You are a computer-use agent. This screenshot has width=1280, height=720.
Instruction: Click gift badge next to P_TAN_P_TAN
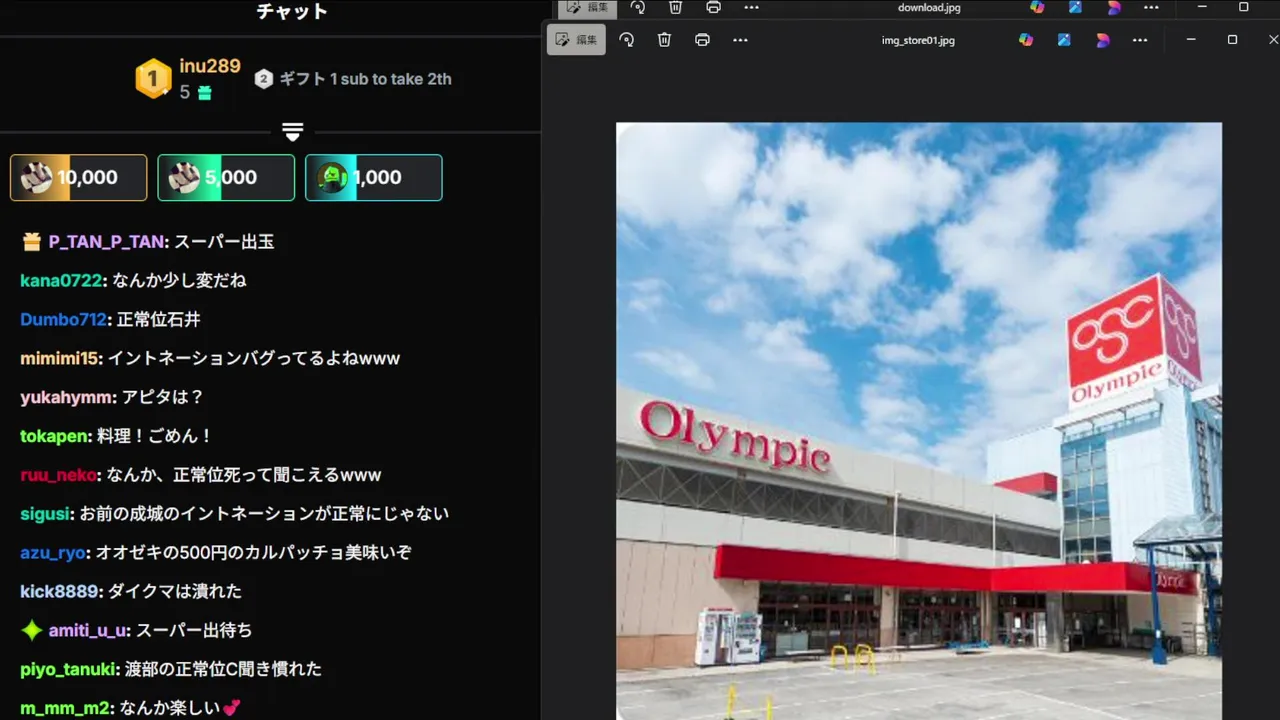point(31,241)
